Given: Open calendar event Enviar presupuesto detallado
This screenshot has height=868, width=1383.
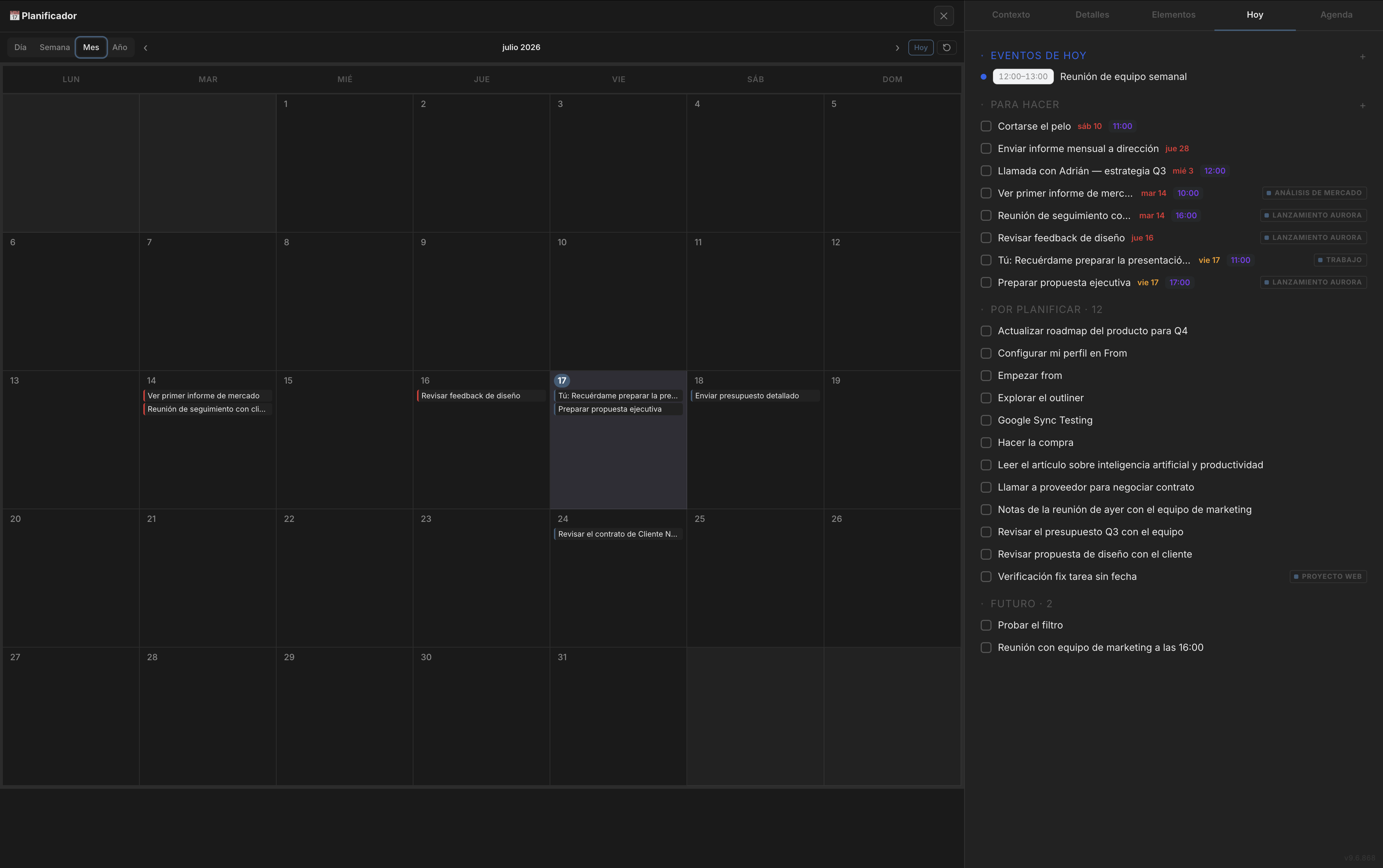Looking at the screenshot, I should pos(755,395).
